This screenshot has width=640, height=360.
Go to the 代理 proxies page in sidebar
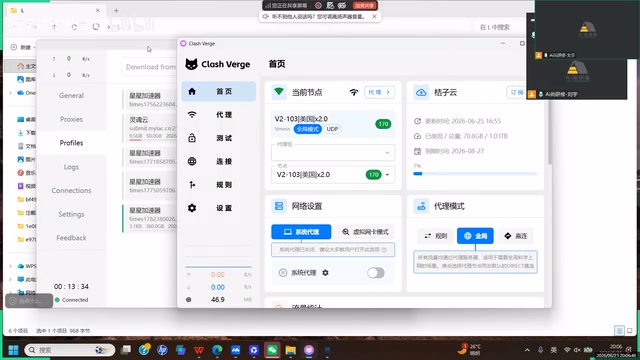[219, 115]
